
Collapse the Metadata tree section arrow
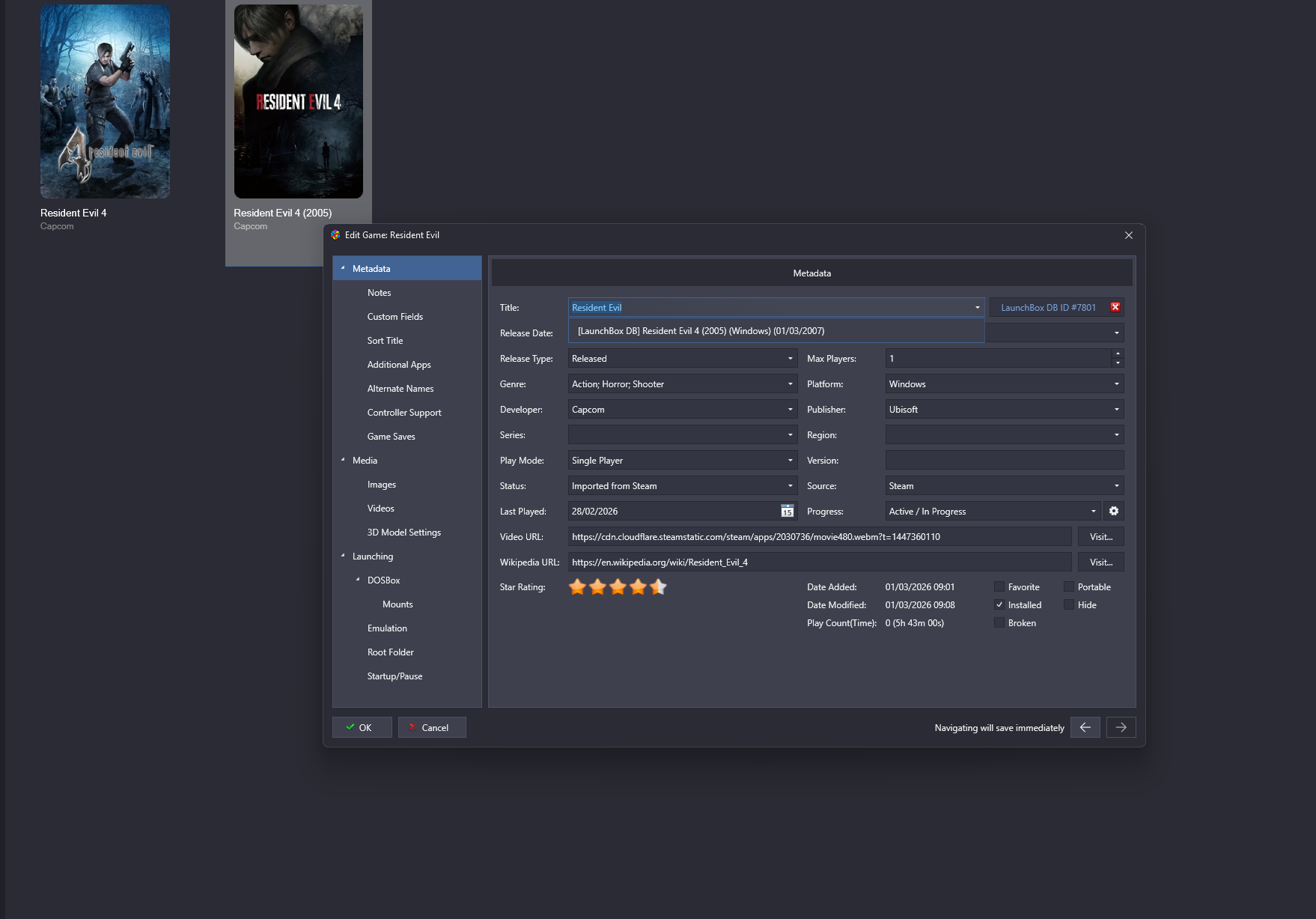coord(343,268)
